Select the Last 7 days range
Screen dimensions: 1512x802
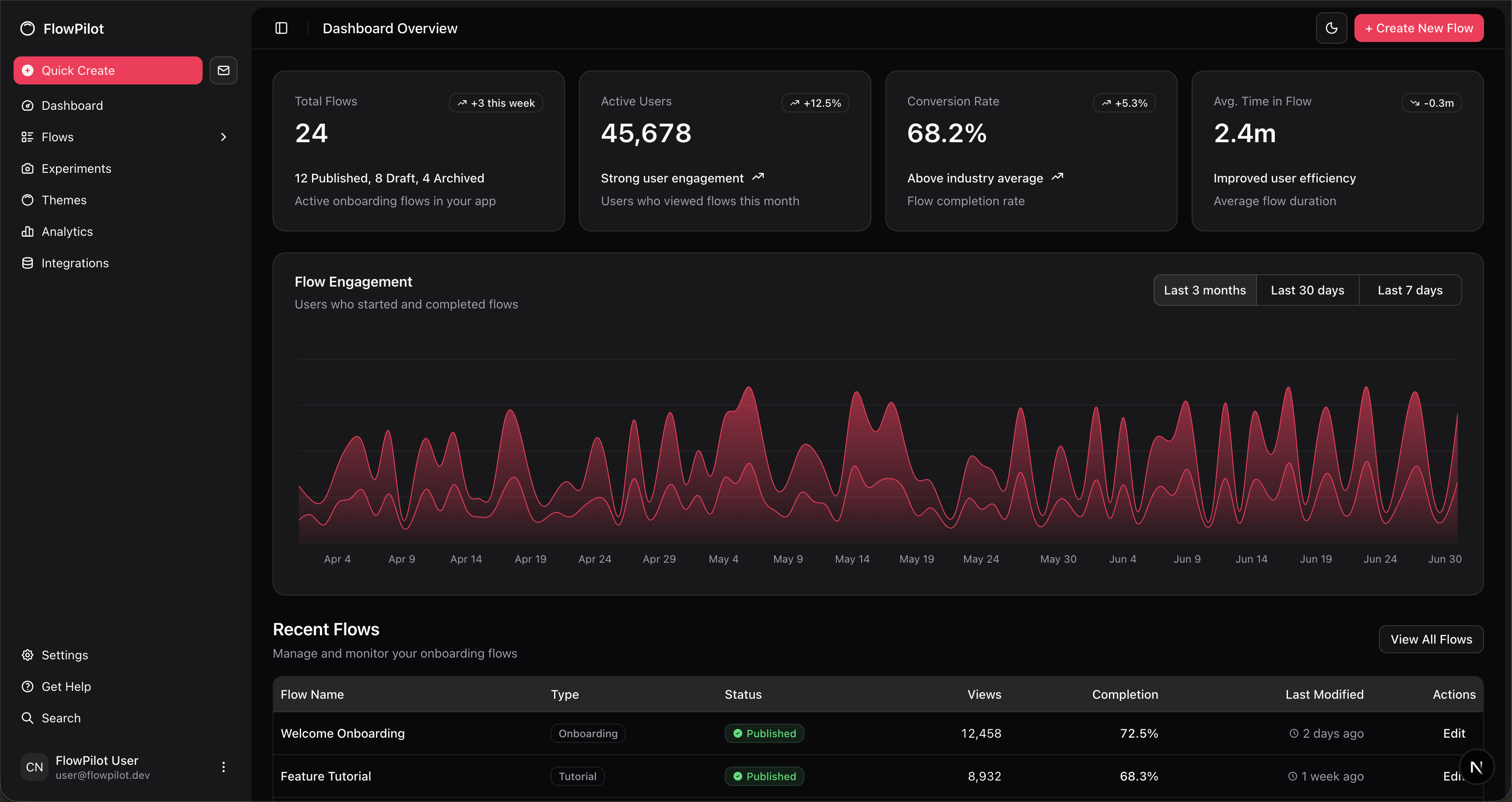pyautogui.click(x=1410, y=291)
